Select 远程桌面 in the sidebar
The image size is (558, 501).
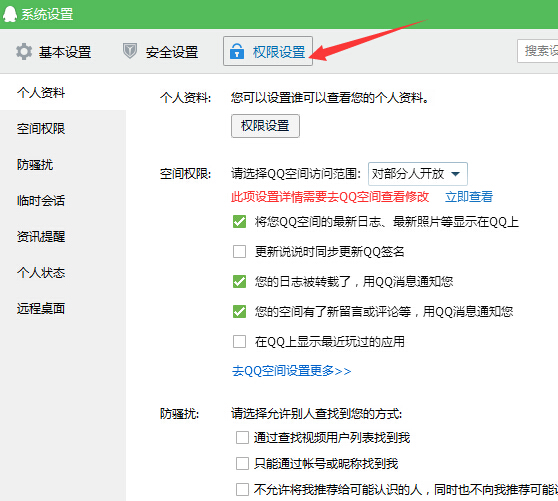(x=41, y=308)
